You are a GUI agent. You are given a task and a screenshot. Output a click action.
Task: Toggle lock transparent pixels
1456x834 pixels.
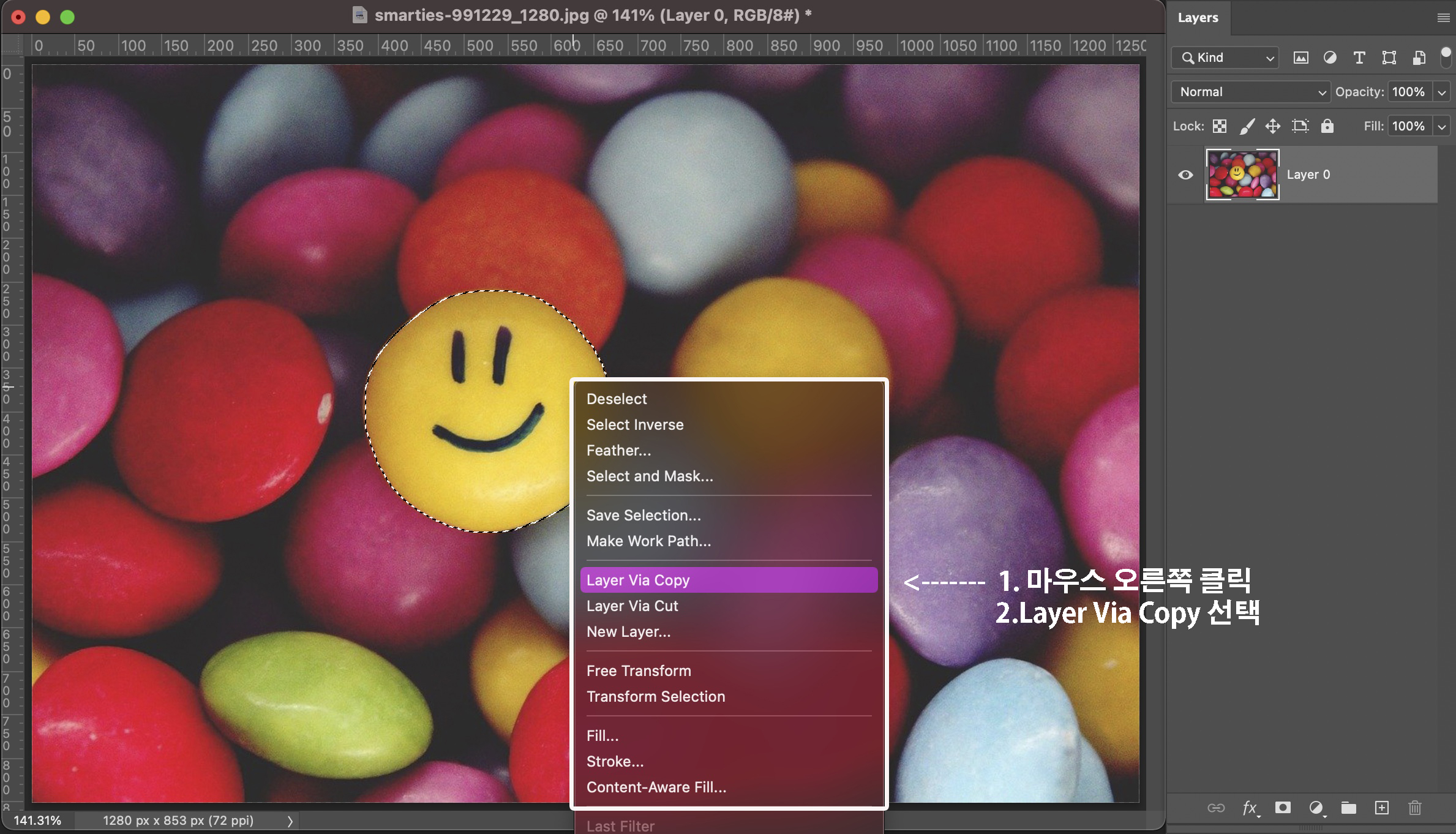tap(1220, 126)
